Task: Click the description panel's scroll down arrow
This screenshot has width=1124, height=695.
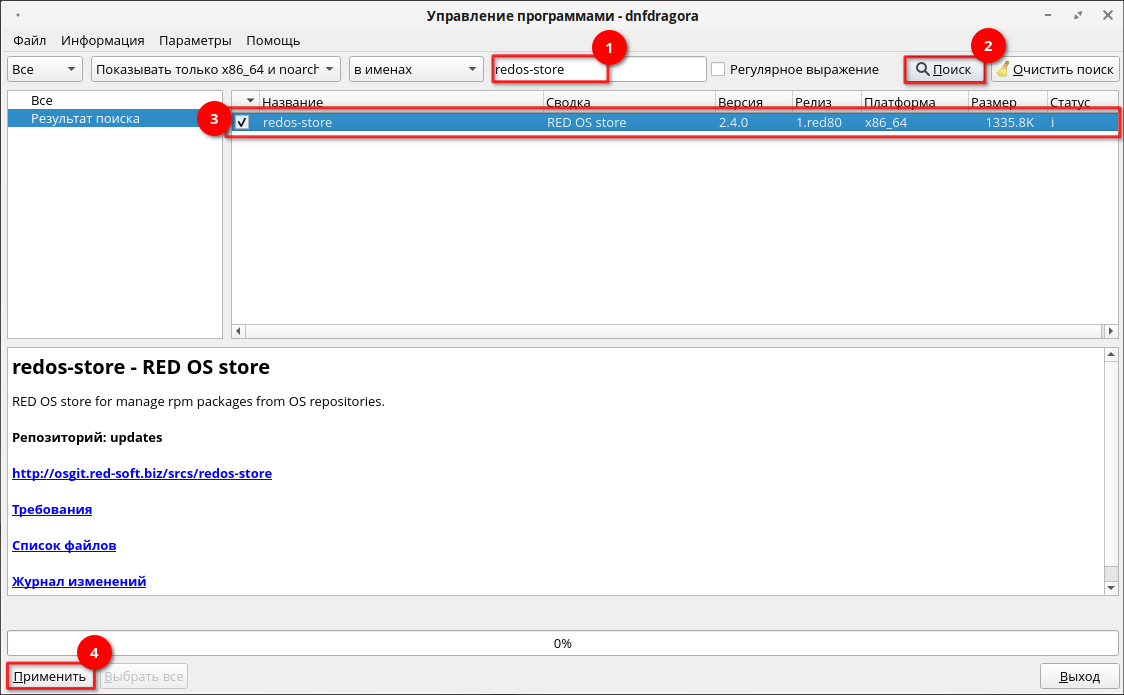Action: [x=1110, y=588]
